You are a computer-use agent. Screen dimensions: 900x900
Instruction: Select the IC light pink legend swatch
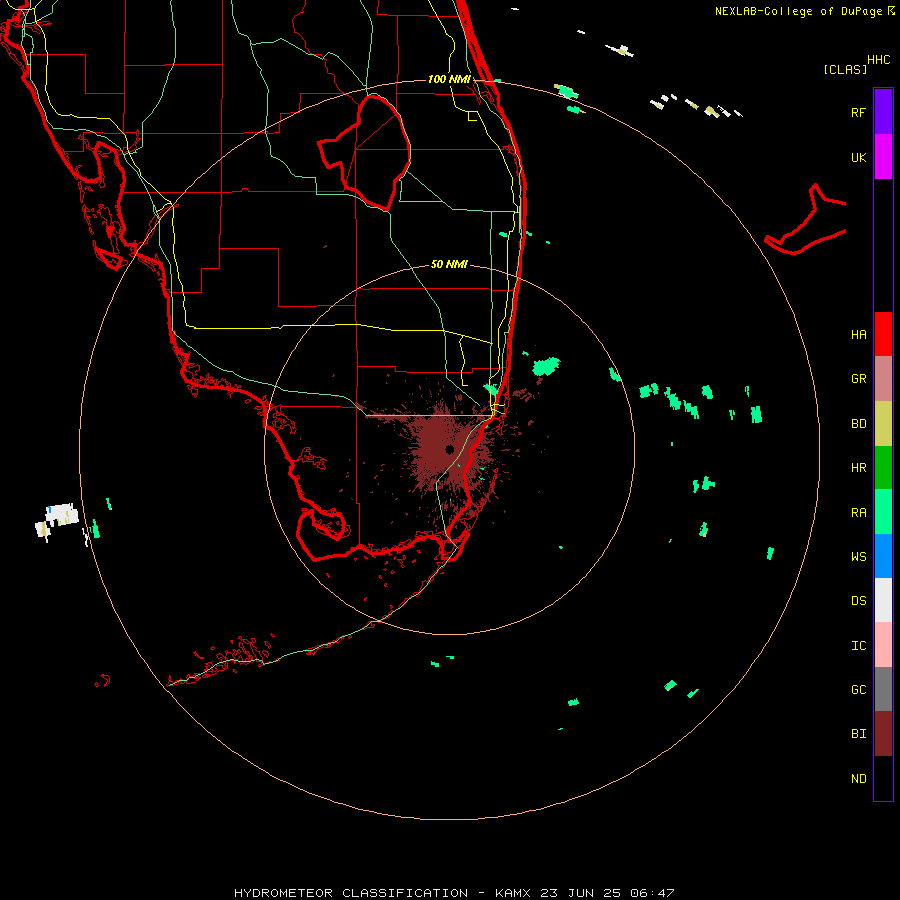point(883,645)
